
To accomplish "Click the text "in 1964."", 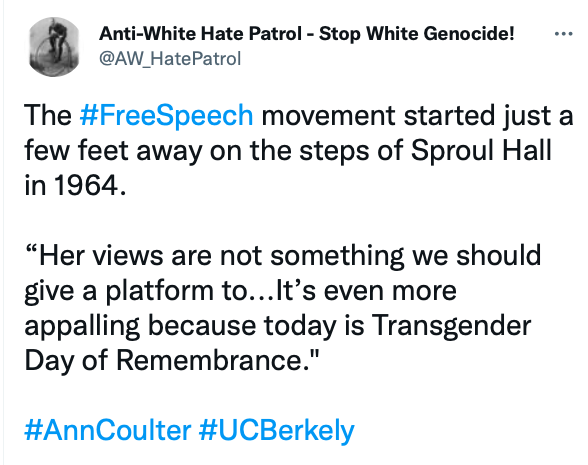I will [75, 186].
